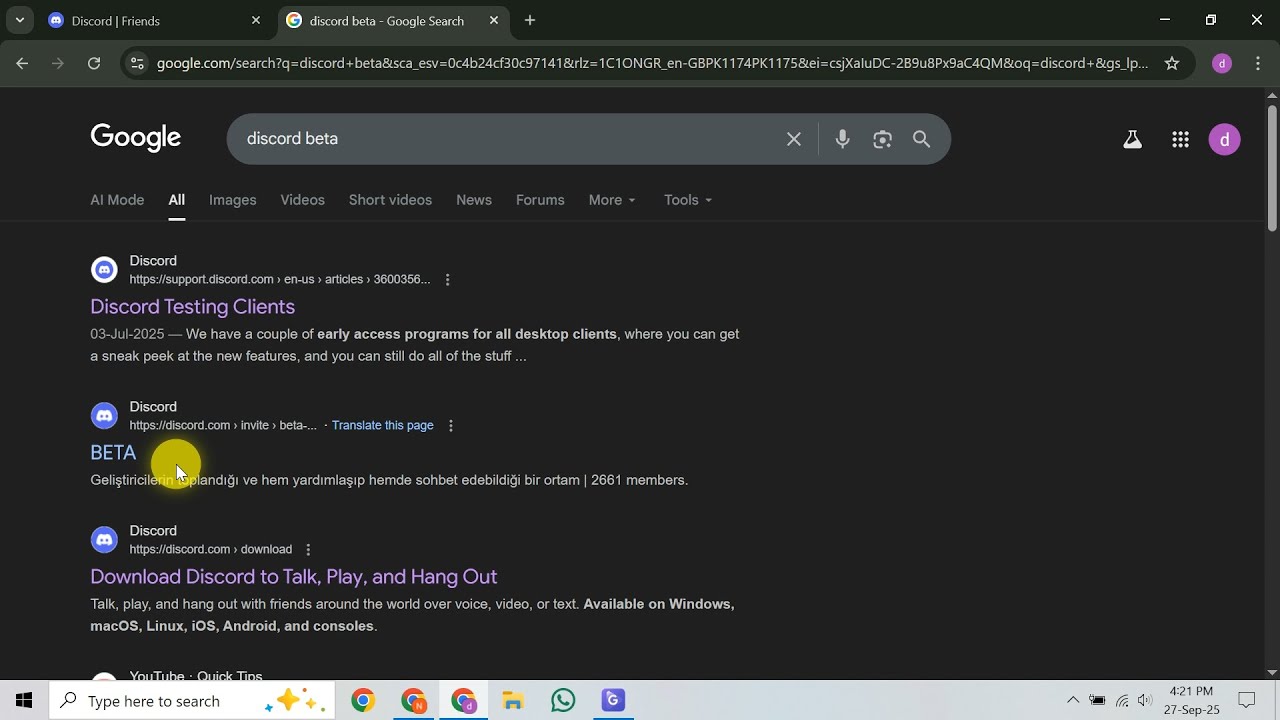Open the Discord Testing Clients link

point(192,307)
